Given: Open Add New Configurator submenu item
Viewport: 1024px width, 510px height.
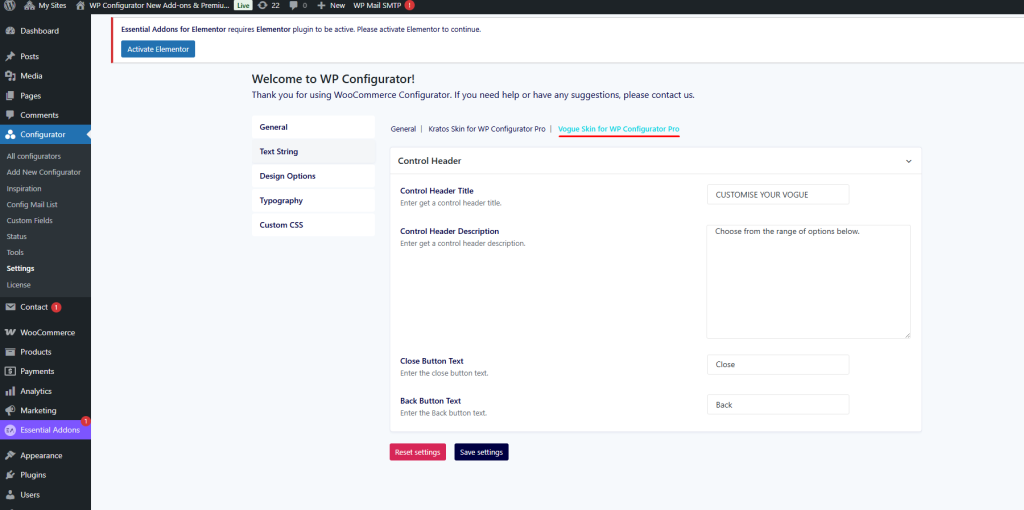Looking at the screenshot, I should 44,172.
